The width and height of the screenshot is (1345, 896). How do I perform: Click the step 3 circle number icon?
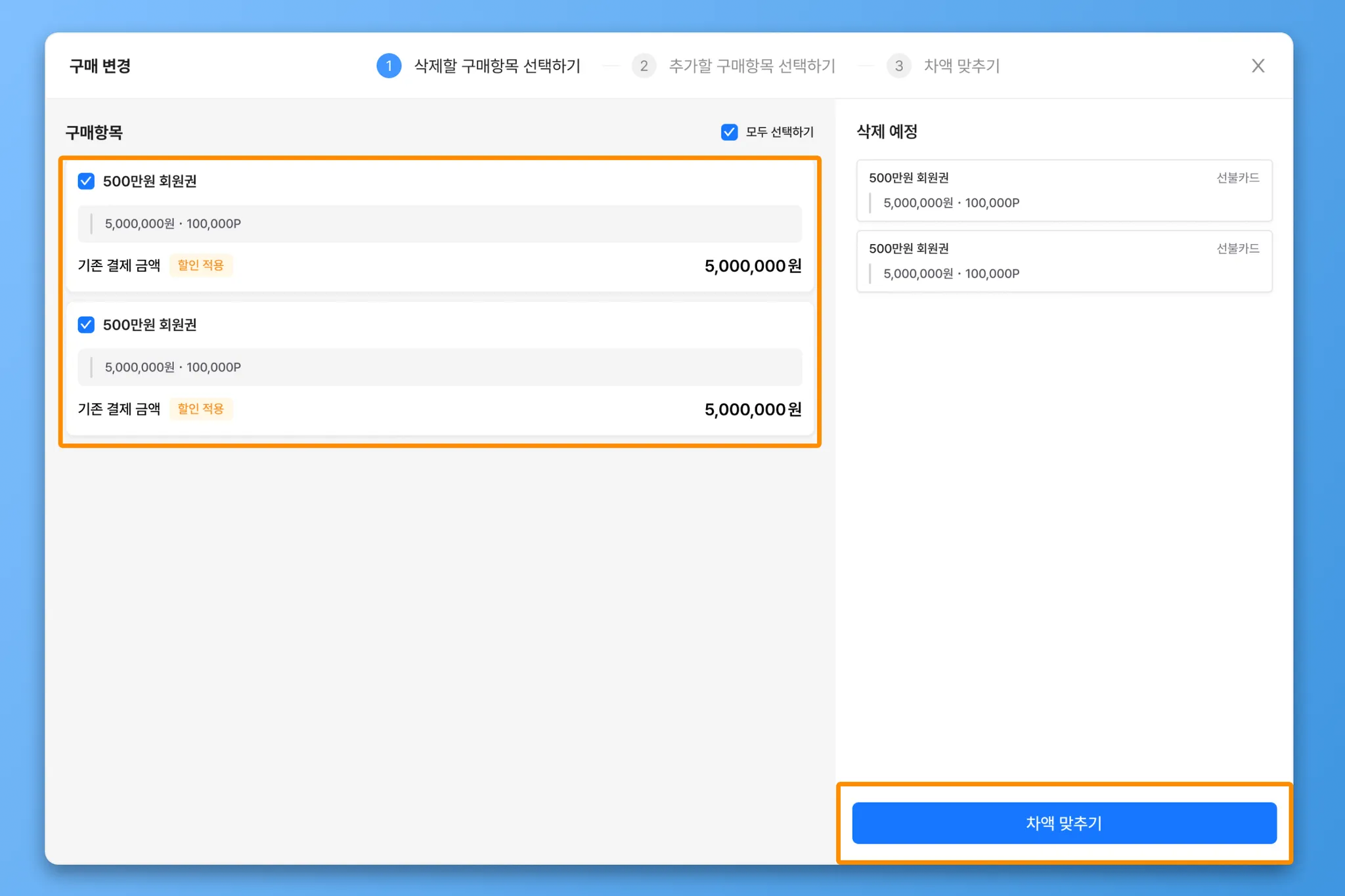pyautogui.click(x=898, y=66)
